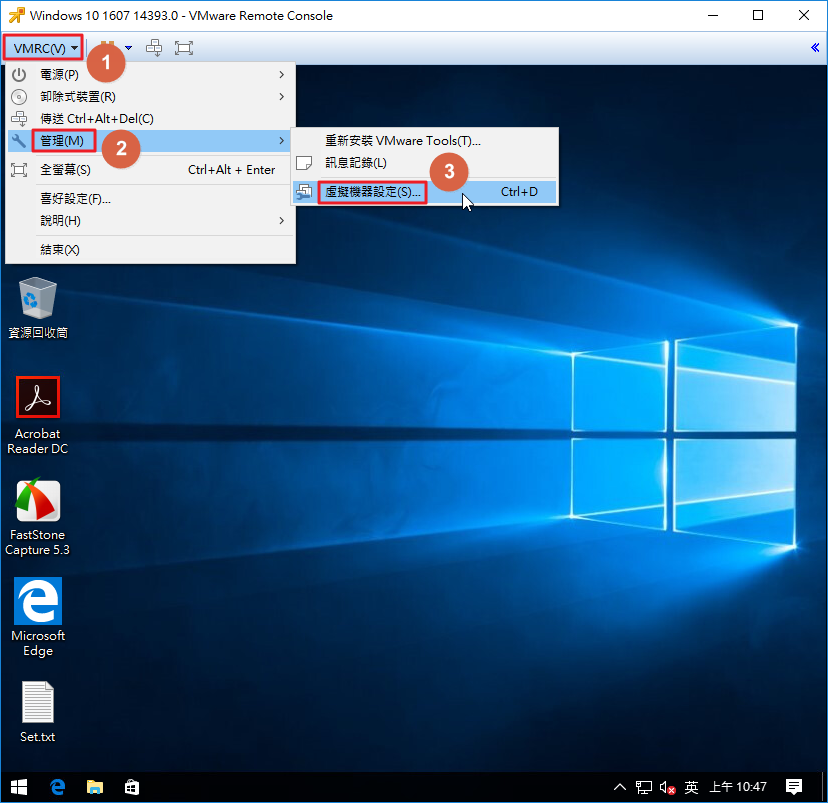Click Send Ctrl+Alt+Del icon in VMRC menu
This screenshot has height=803, width=828.
19,119
